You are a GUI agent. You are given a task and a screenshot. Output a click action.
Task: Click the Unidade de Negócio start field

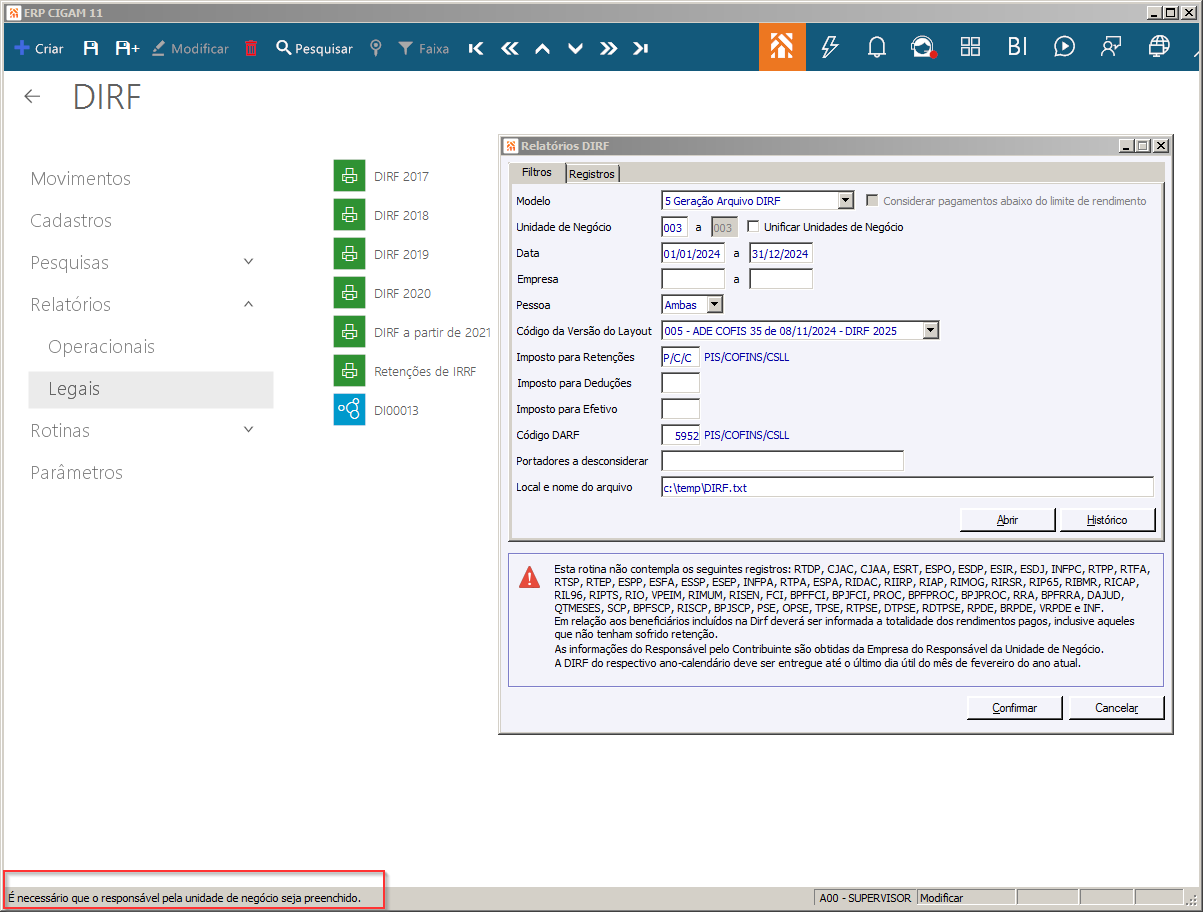pyautogui.click(x=675, y=227)
